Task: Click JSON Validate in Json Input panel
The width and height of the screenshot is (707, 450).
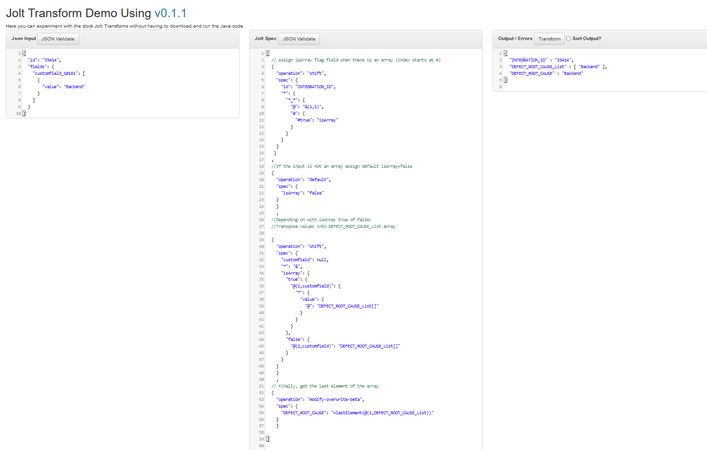Action: [58, 39]
